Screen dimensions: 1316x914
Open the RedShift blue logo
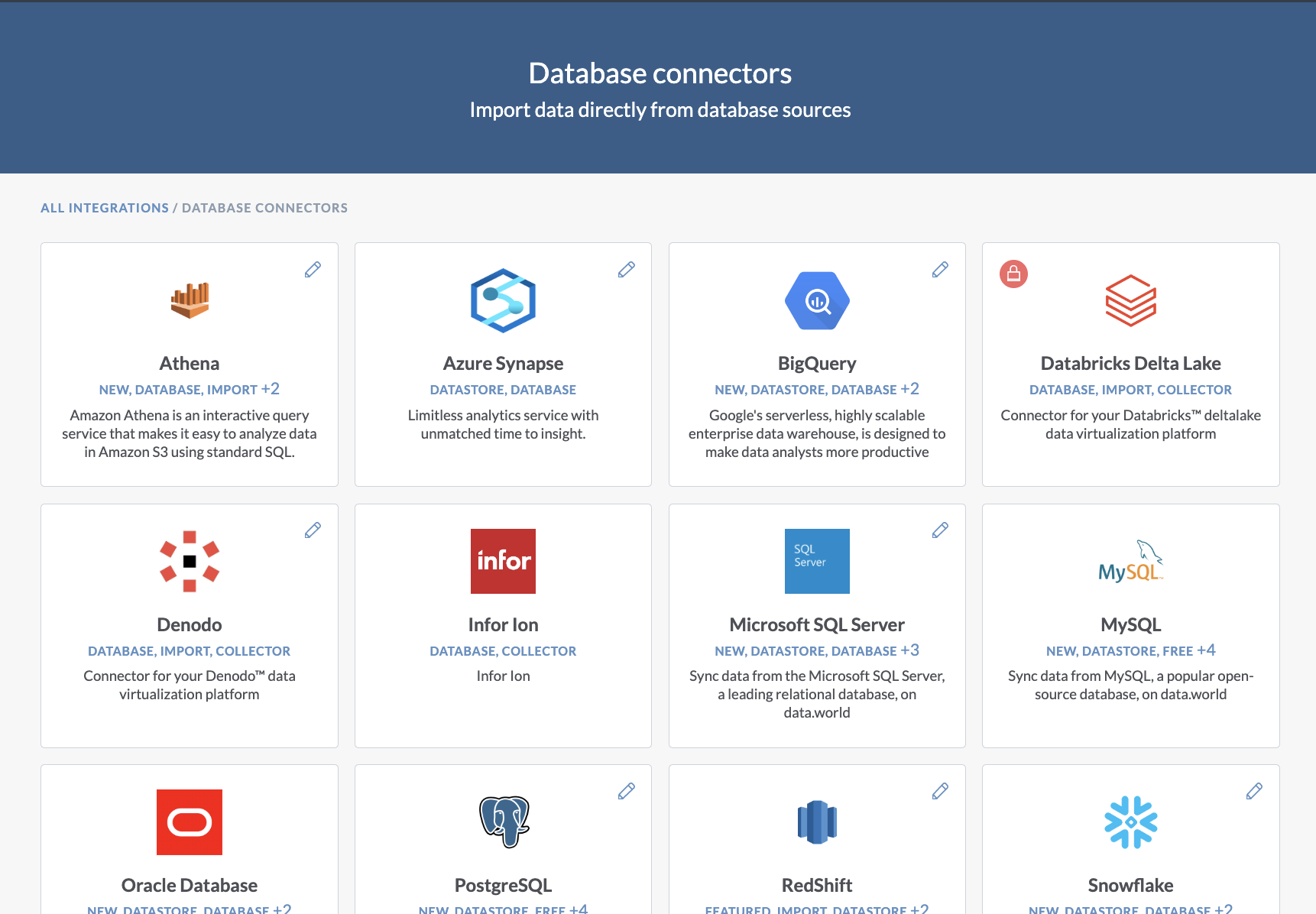pyautogui.click(x=817, y=822)
